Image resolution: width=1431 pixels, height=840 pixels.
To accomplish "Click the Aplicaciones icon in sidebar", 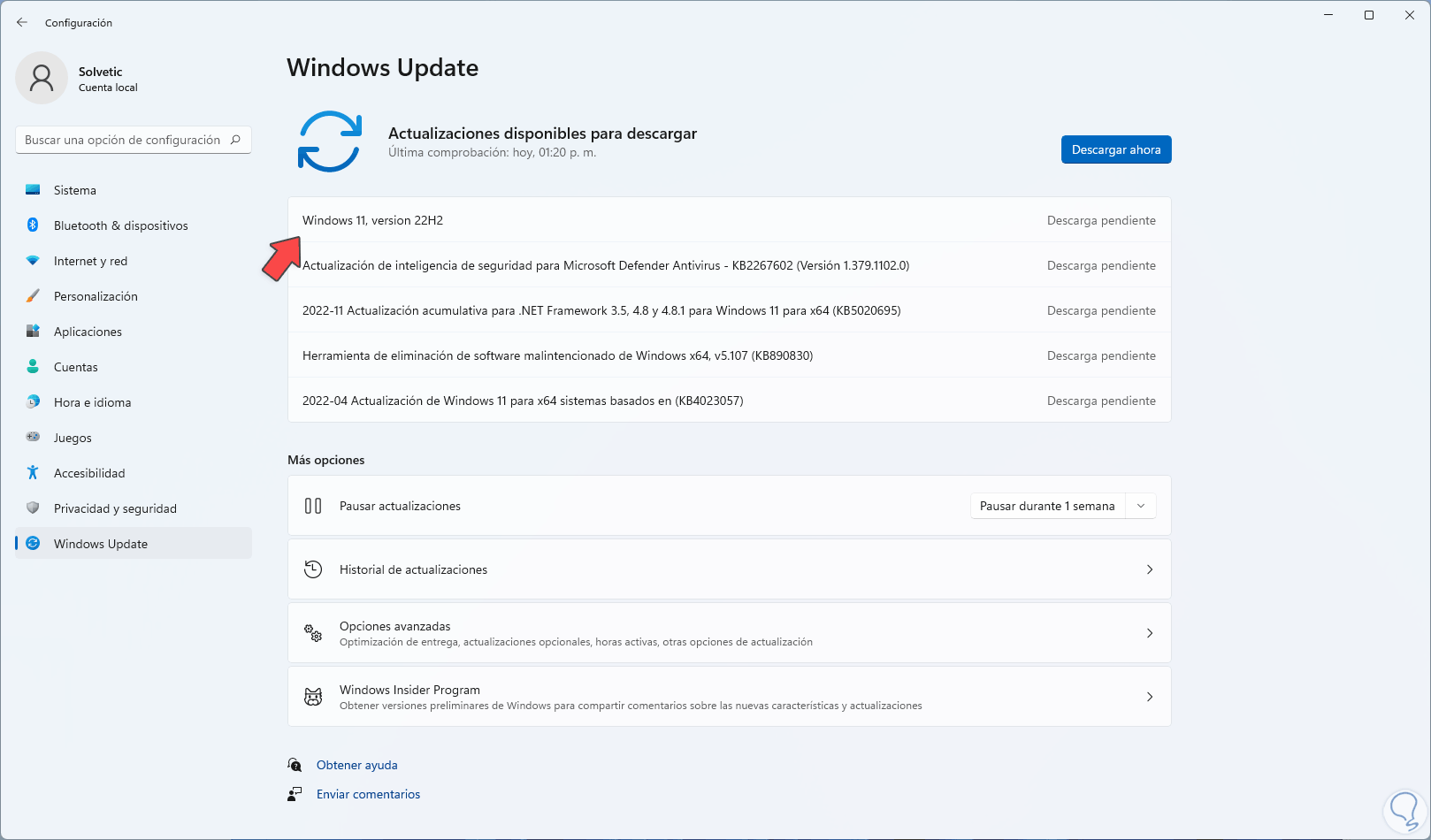I will coord(33,332).
